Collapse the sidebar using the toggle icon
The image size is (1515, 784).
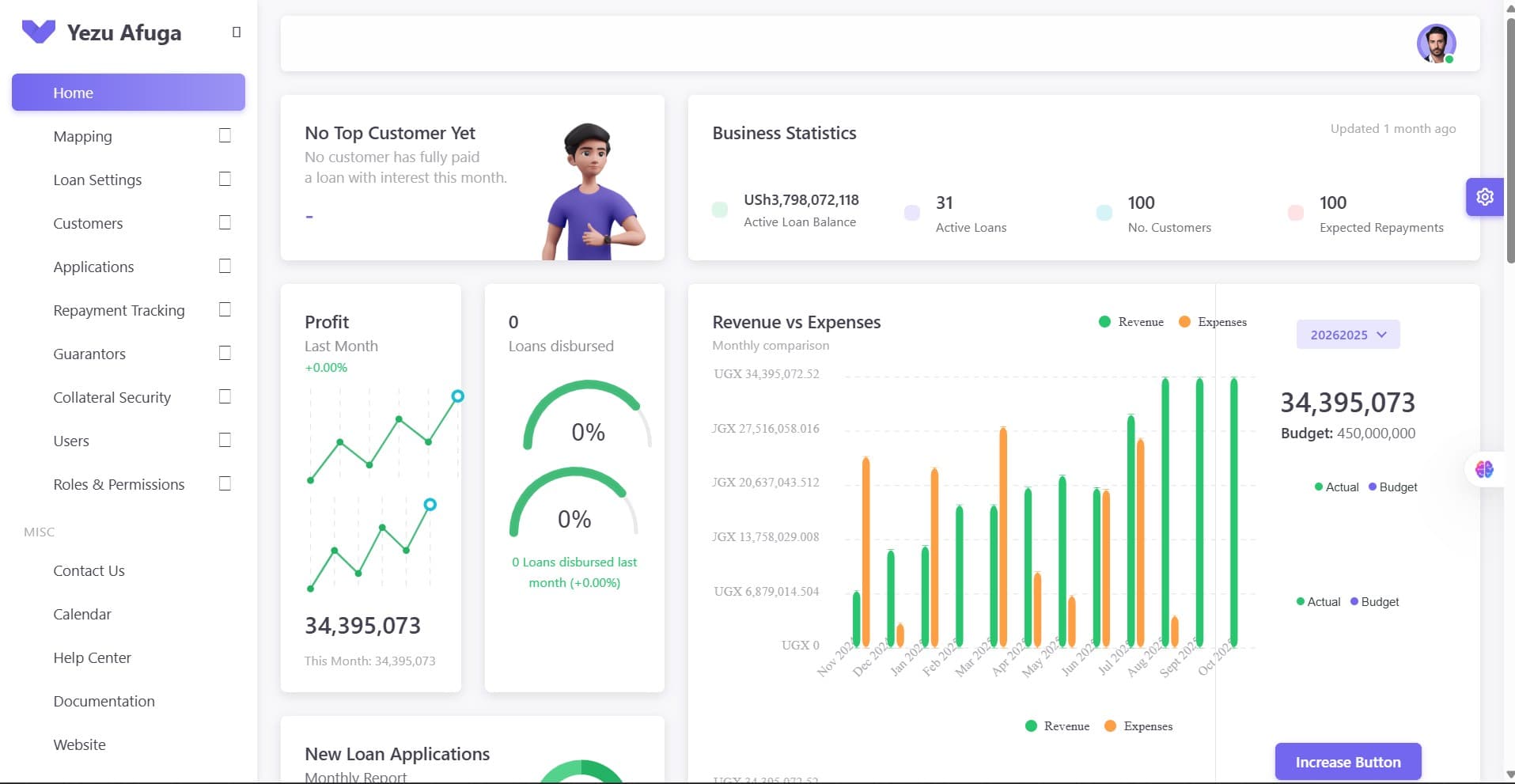coord(235,32)
